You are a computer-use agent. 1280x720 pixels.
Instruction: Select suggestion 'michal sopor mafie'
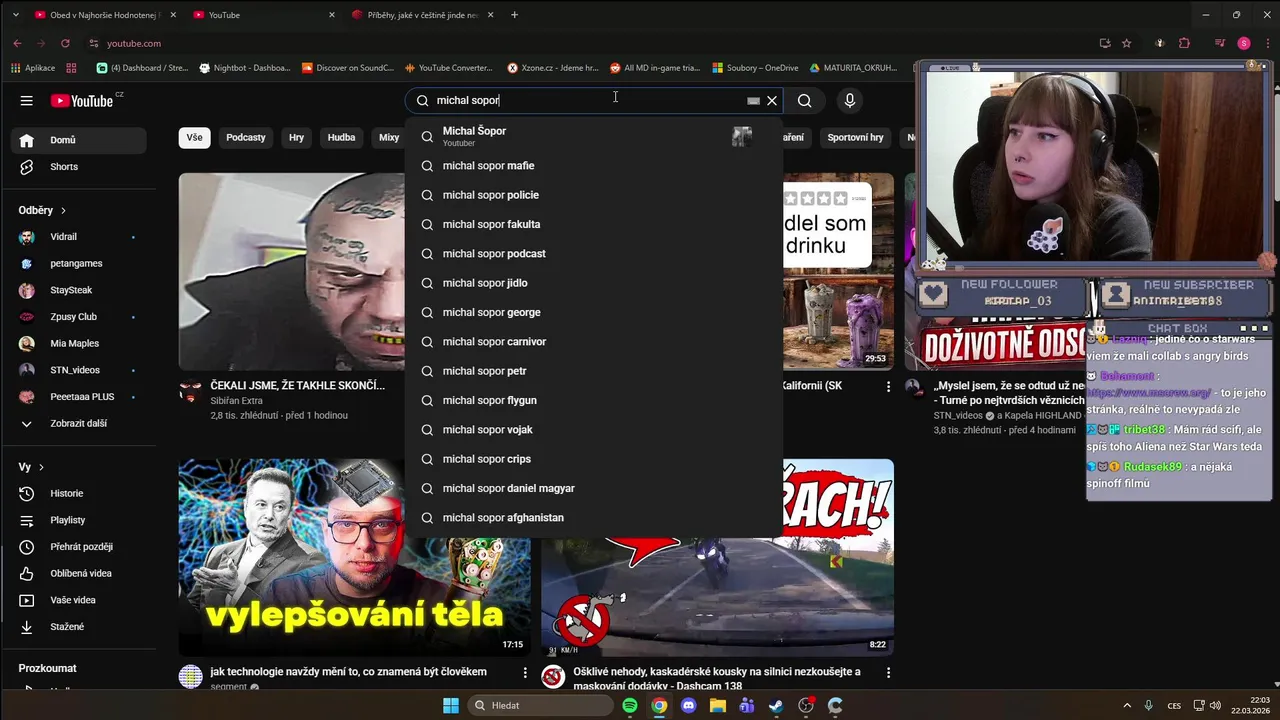coord(594,166)
